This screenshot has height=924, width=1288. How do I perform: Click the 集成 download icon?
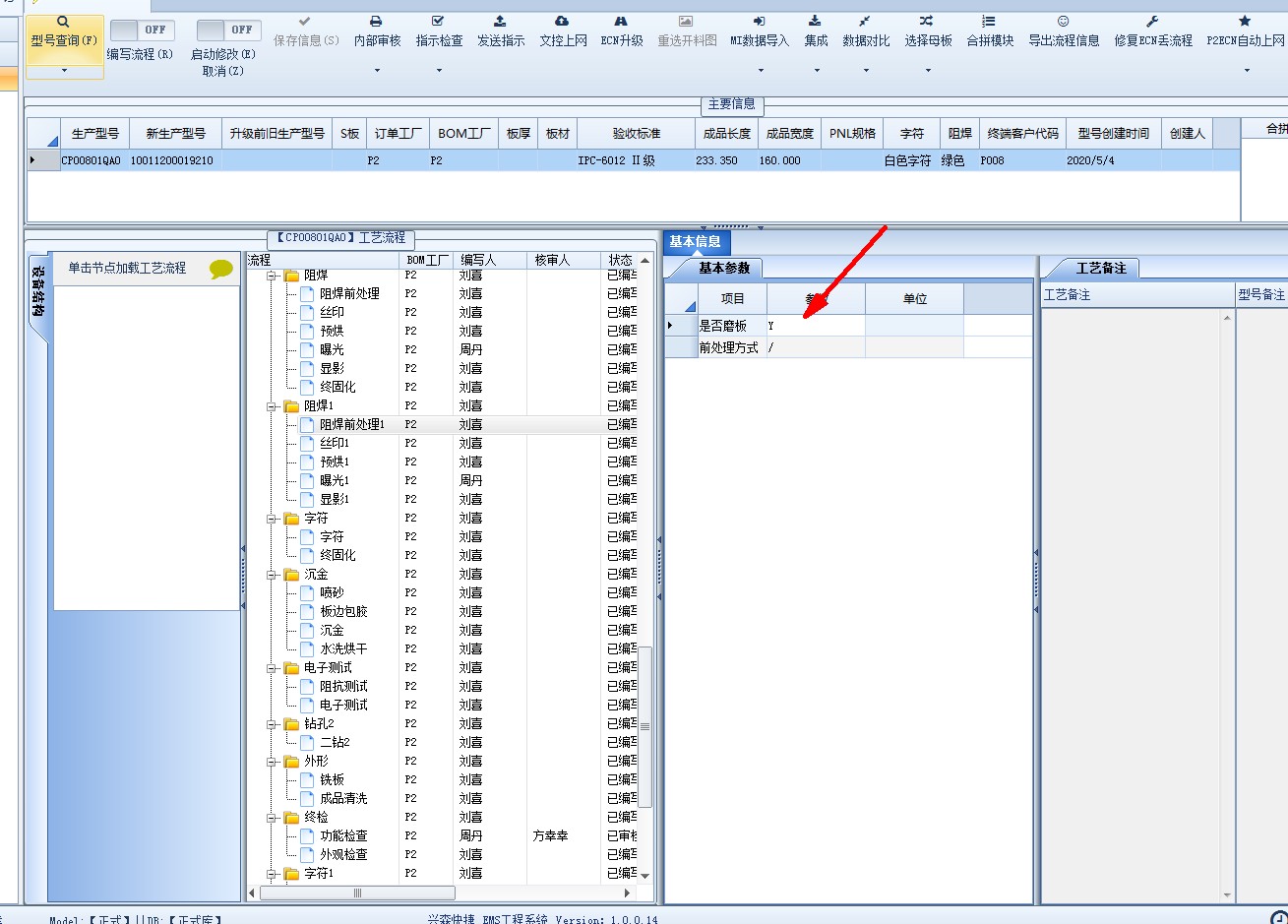click(816, 22)
